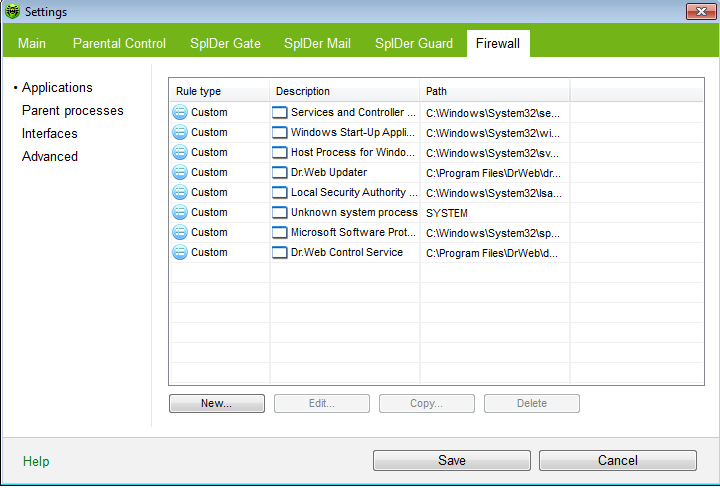Switch to the SpIDer Gate tab
Viewport: 720px width, 488px height.
point(227,43)
